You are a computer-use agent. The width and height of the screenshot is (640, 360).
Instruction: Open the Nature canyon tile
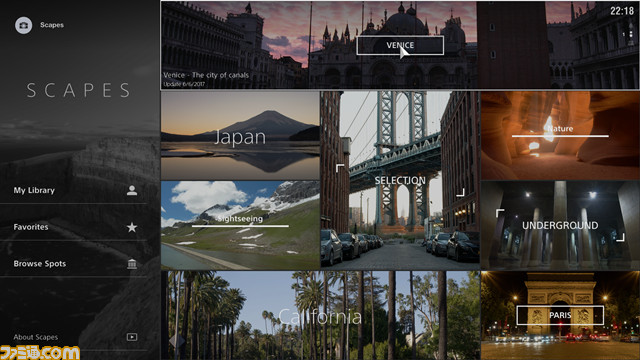click(x=560, y=135)
